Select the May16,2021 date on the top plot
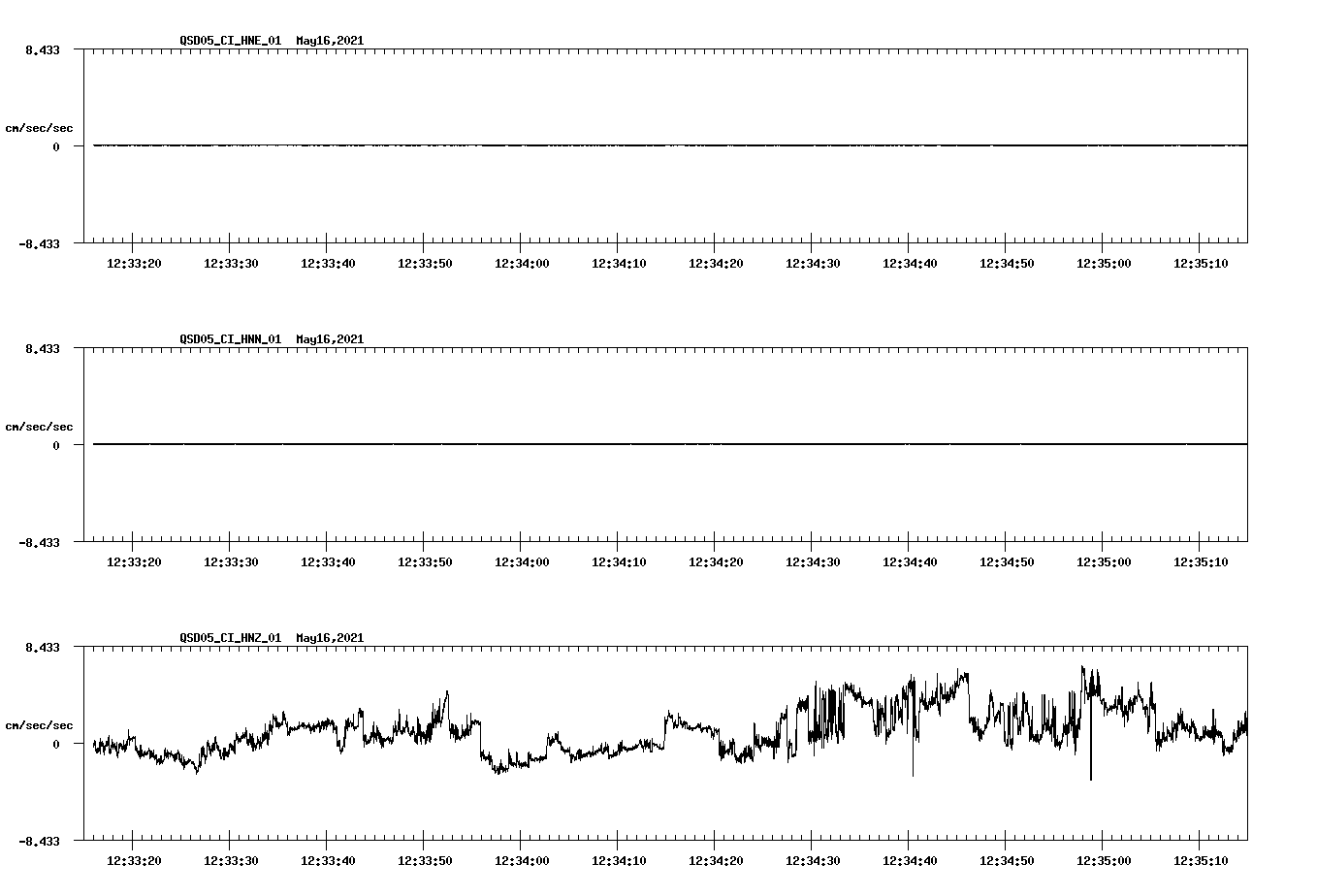Image resolution: width=1317 pixels, height=896 pixels. [x=329, y=42]
